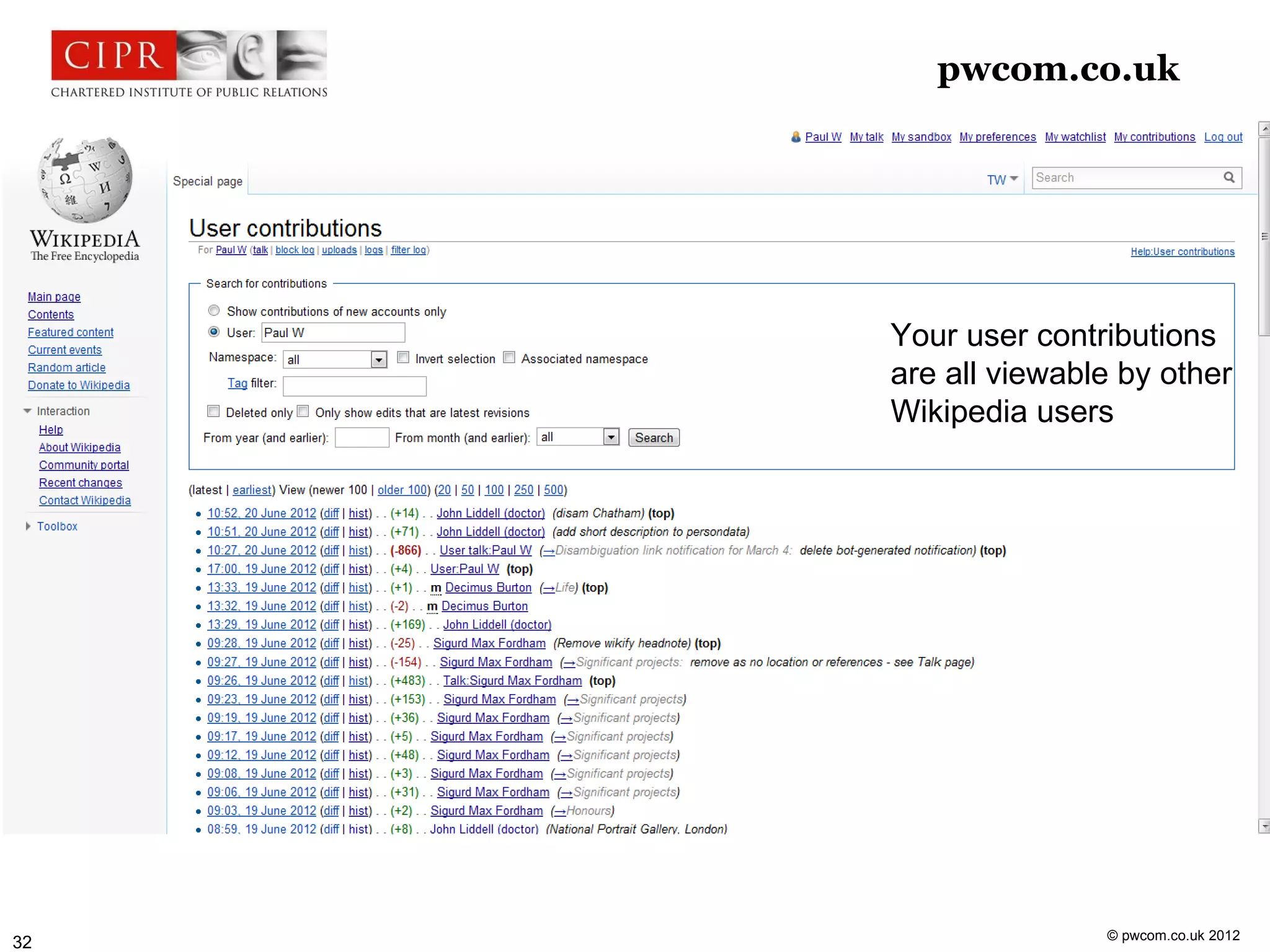
Task: Tick the Associated namespace checkbox
Action: [x=509, y=358]
